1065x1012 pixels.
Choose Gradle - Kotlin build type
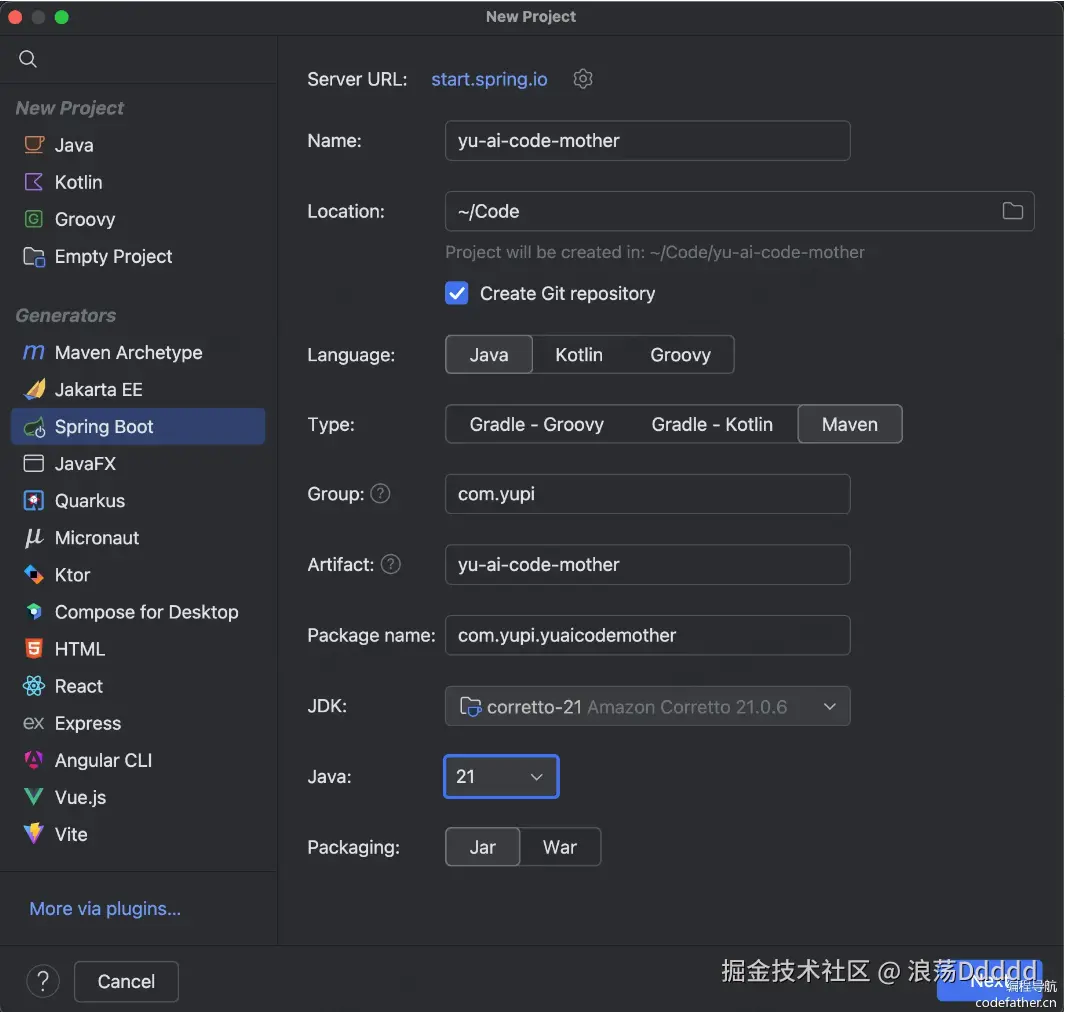pyautogui.click(x=712, y=424)
